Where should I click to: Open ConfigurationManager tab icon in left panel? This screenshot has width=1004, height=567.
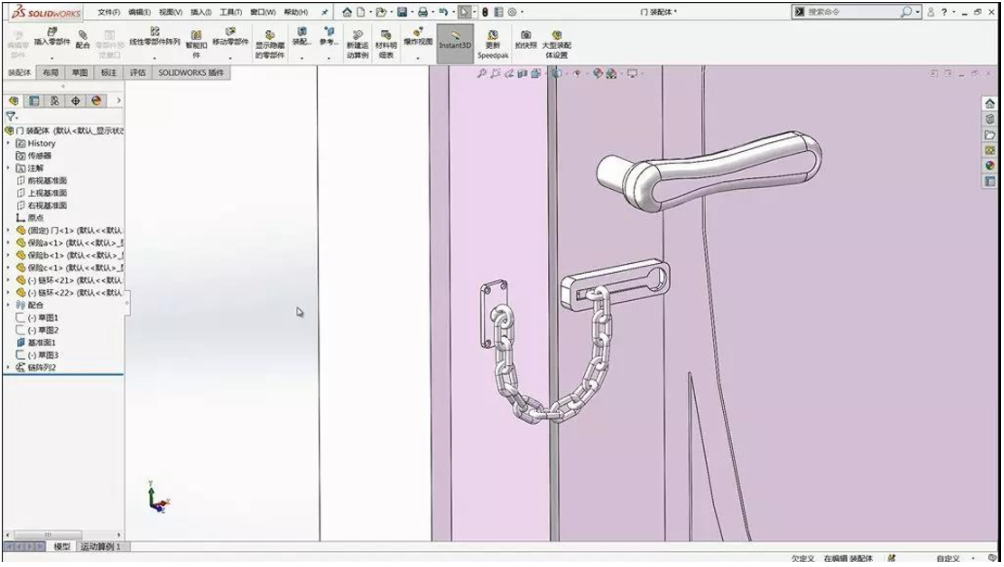pyautogui.click(x=54, y=100)
